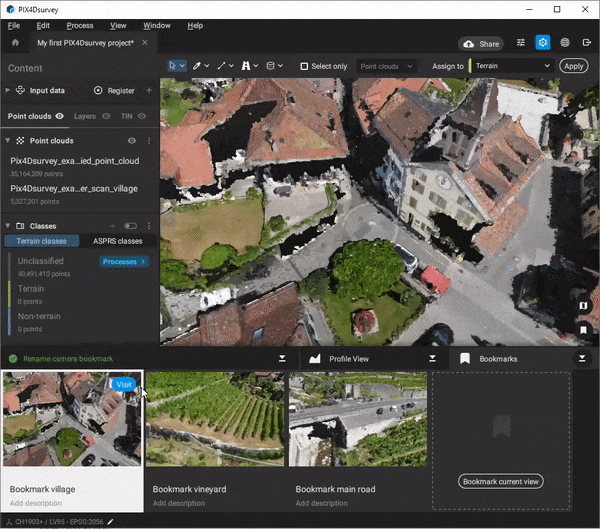Click the Terrain class yellow color bar
600x529 pixels.
click(9, 294)
